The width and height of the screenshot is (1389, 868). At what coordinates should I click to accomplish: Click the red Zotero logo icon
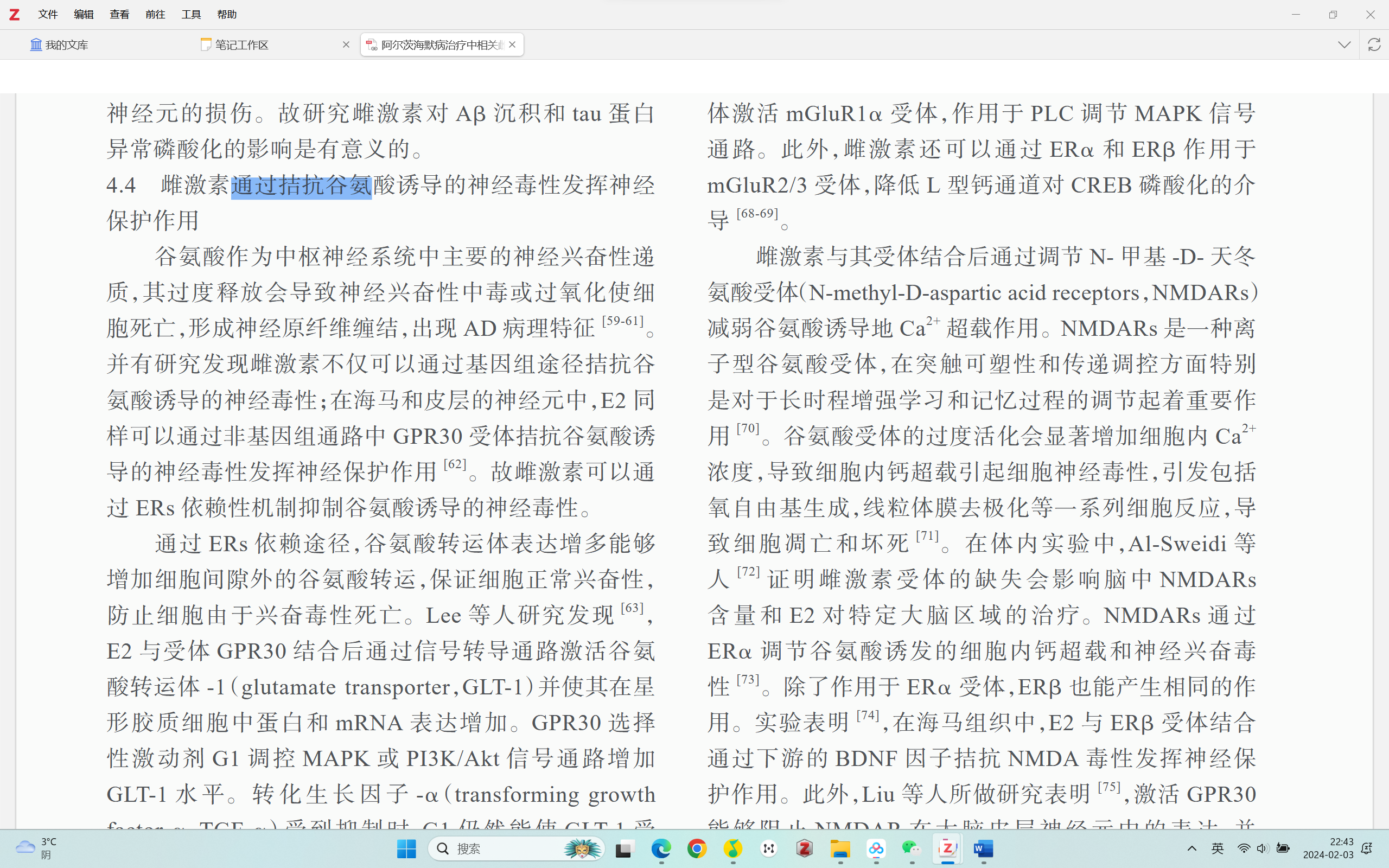pyautogui.click(x=14, y=14)
